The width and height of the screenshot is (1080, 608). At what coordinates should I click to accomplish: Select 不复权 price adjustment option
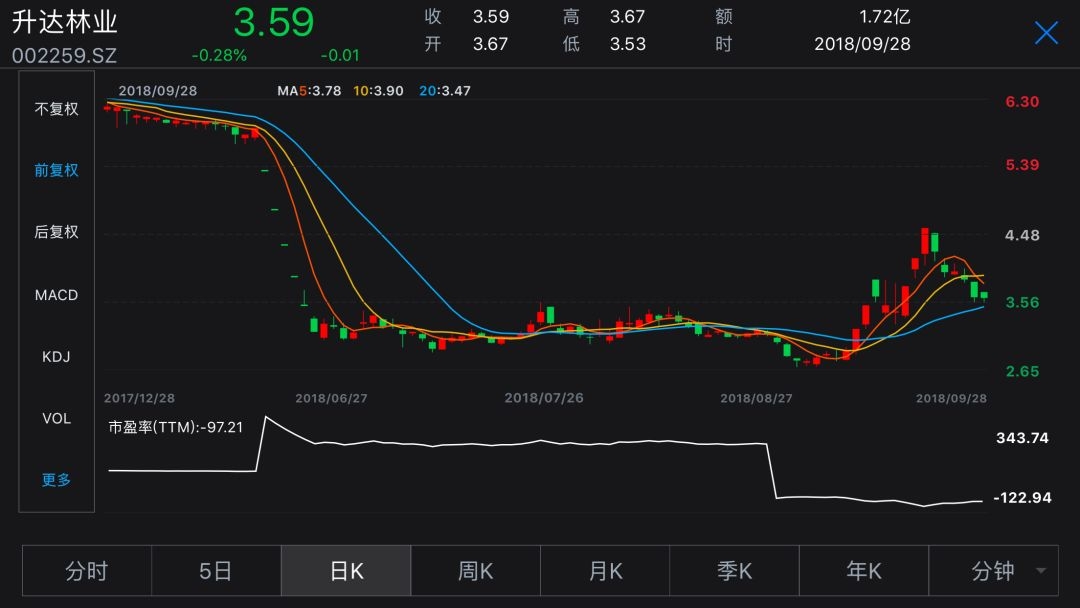pos(57,109)
